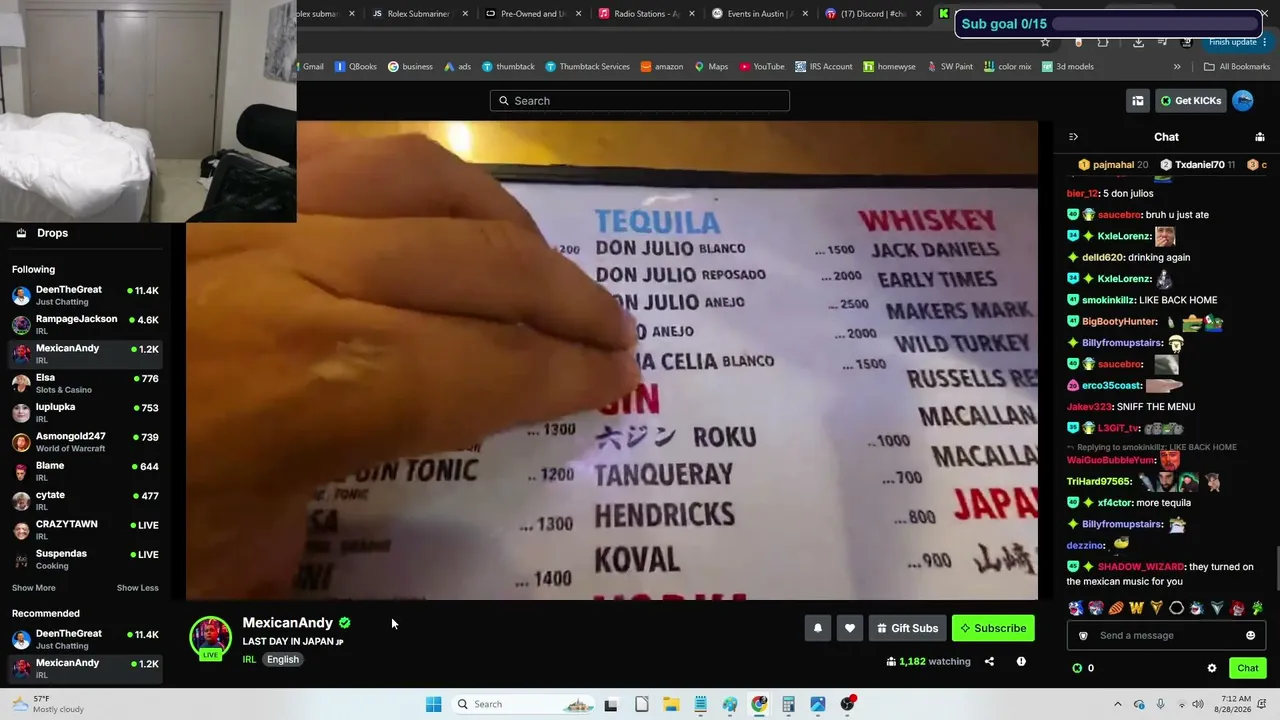This screenshot has height=720, width=1280.
Task: Open the OBS icon in the taskbar
Action: click(848, 704)
